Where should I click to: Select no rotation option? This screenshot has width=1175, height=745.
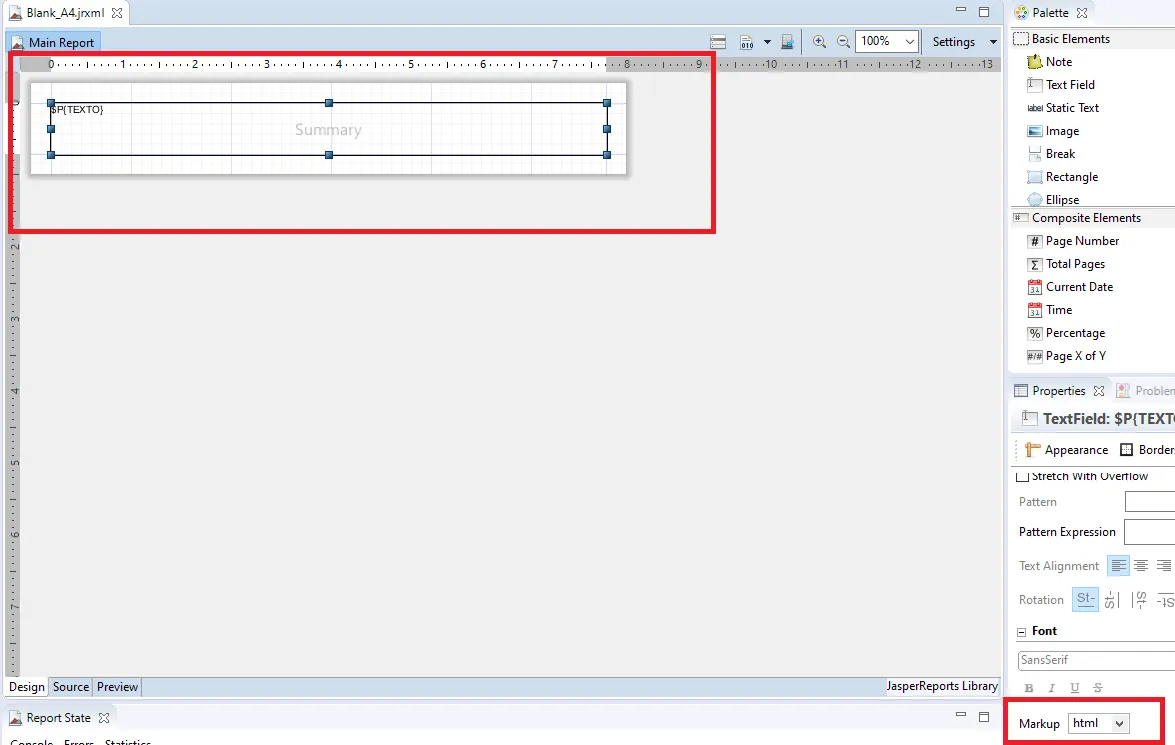1085,600
